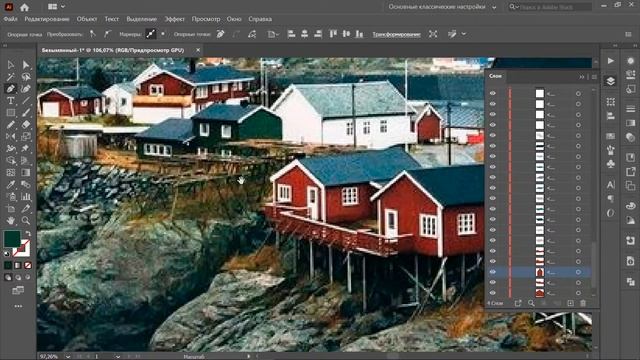Click target circle of the first layer row
Viewport: 640px width, 360px height.
[x=578, y=93]
